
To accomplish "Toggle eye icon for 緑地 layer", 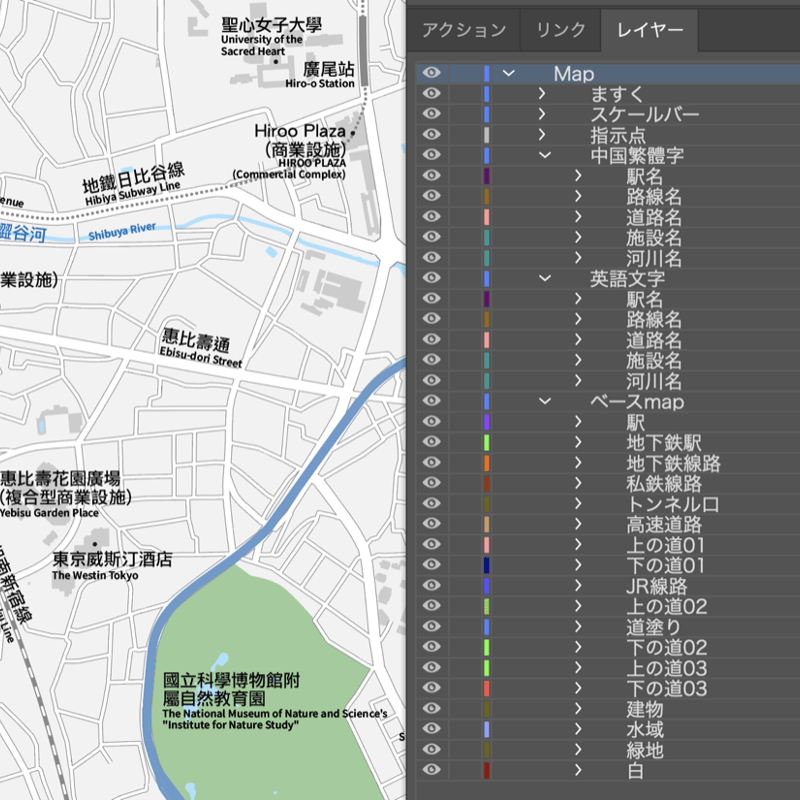I will [x=432, y=749].
